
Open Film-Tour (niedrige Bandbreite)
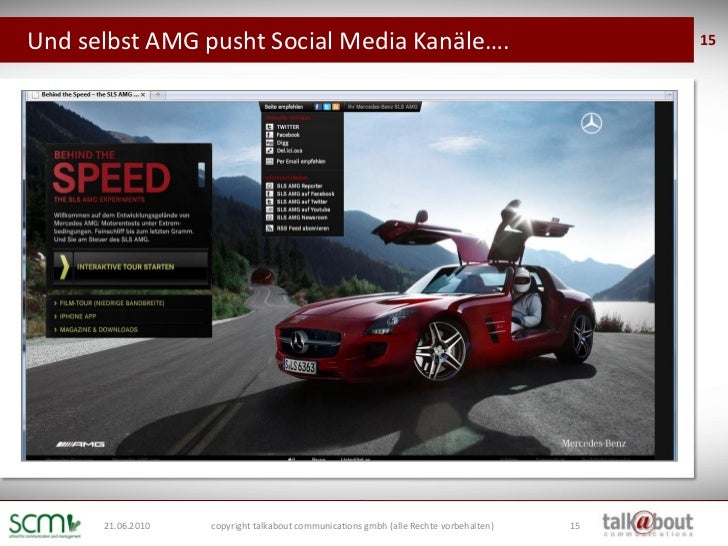(x=112, y=303)
